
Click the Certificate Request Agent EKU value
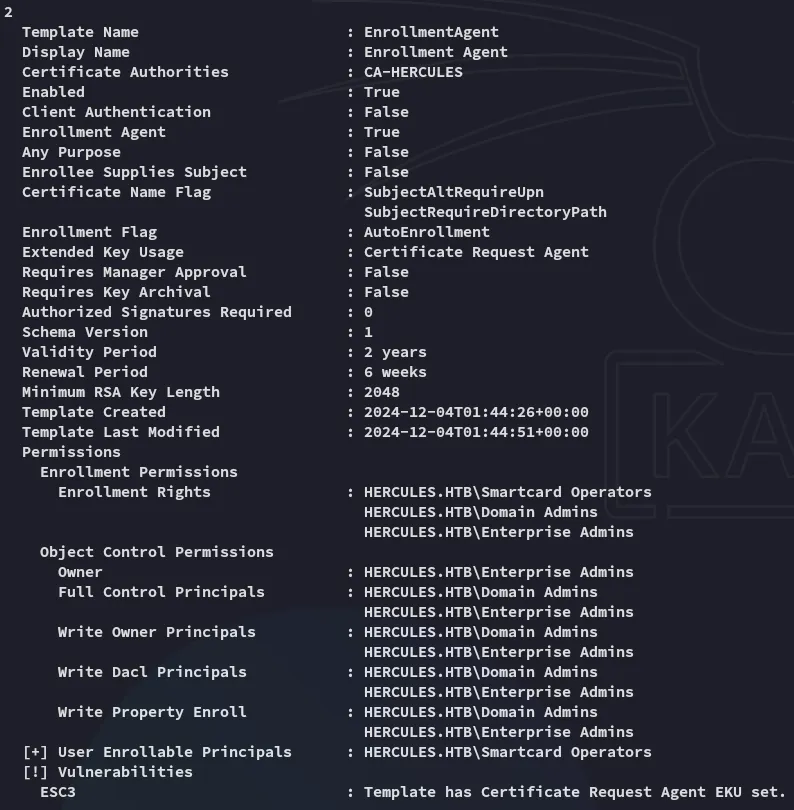pos(476,252)
